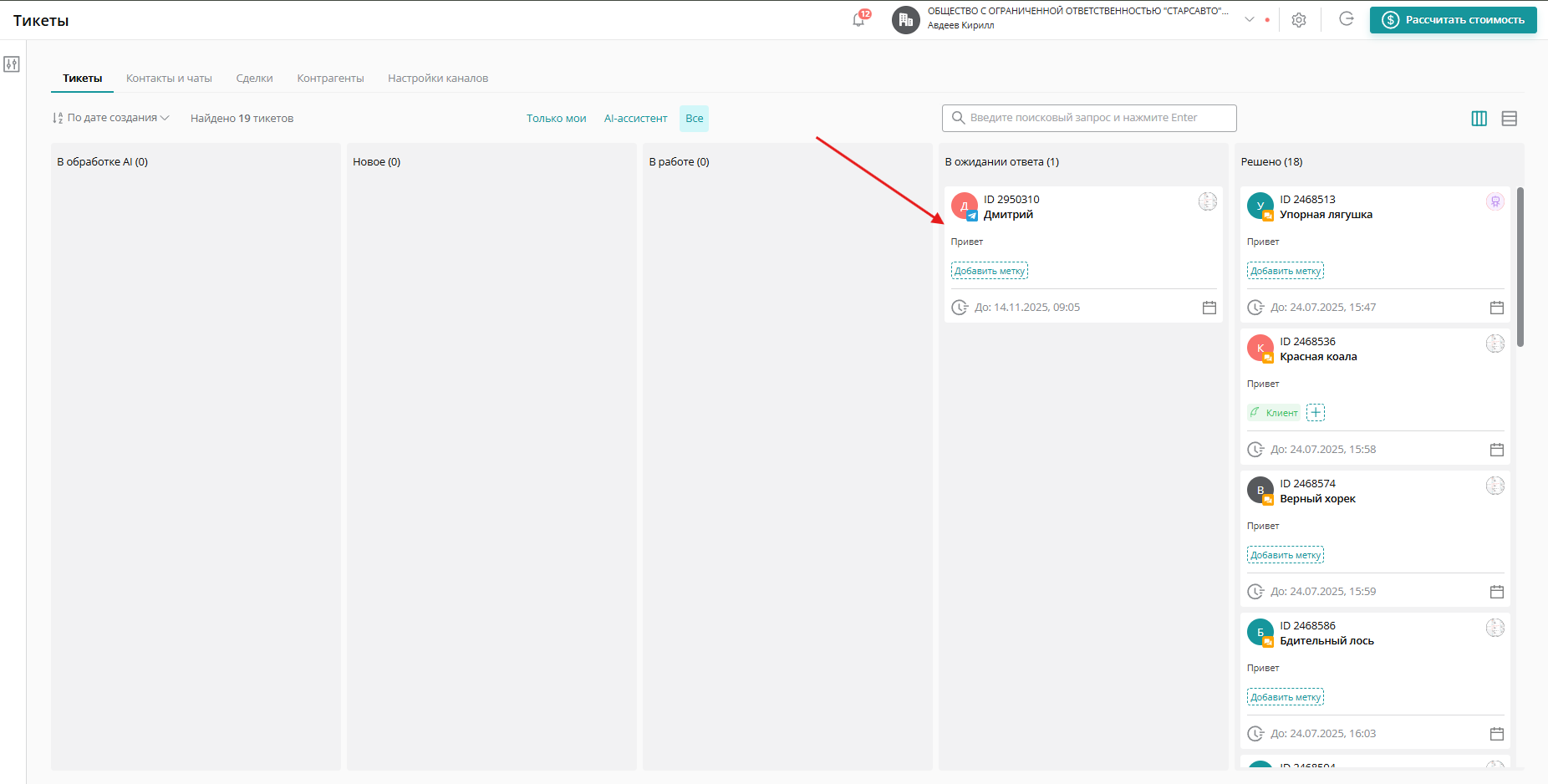Click deadline До: 14.11.2025, 09:05

(1026, 308)
